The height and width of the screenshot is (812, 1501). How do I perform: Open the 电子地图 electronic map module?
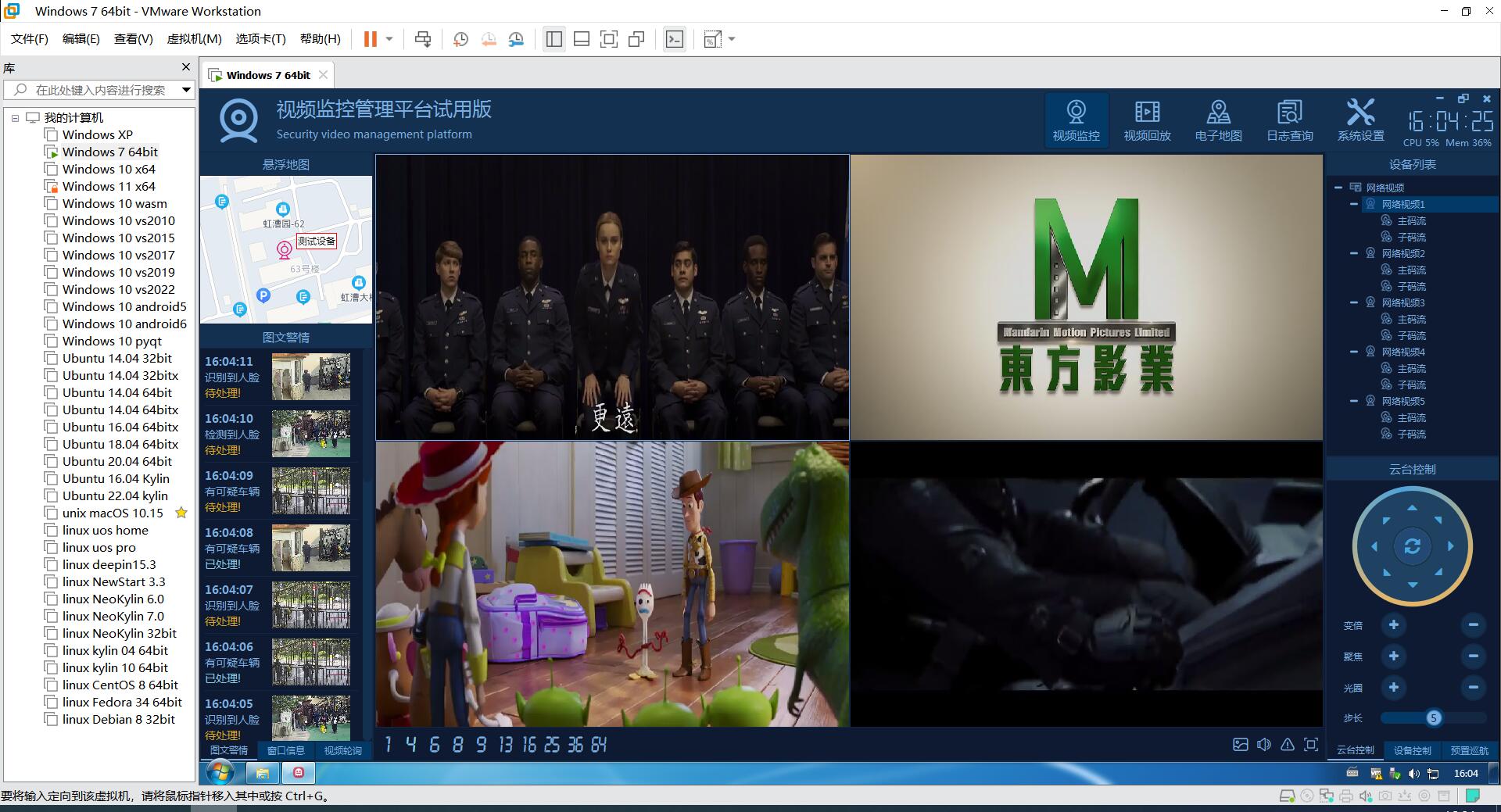(x=1218, y=120)
